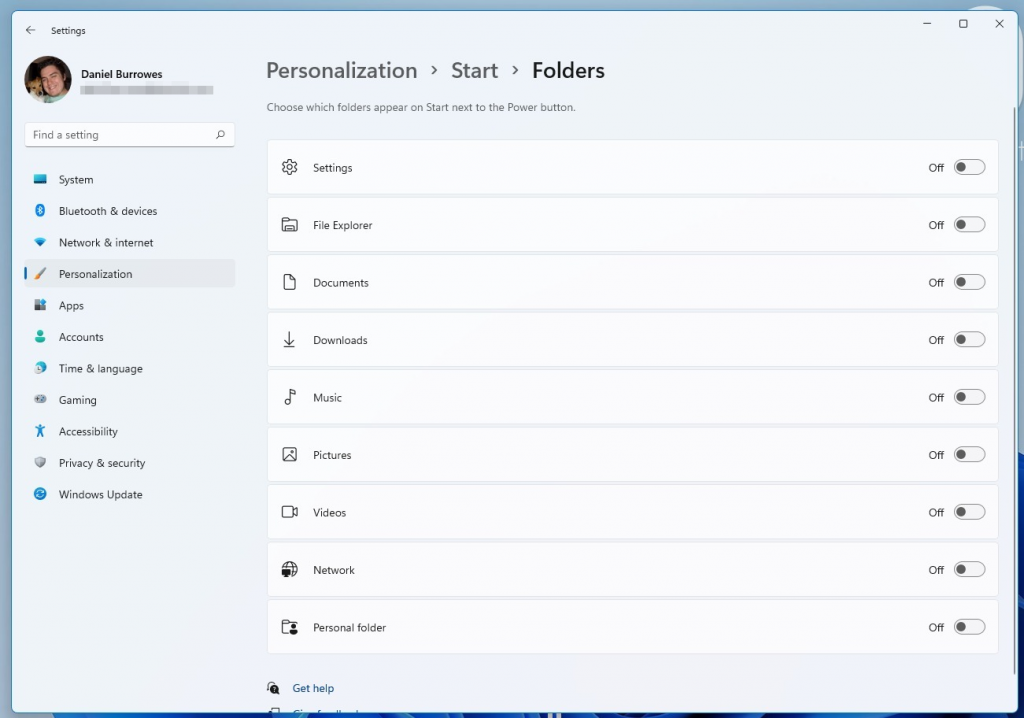Screen dimensions: 1024x718
Task: Click the Downloads arrow icon
Action: (289, 340)
